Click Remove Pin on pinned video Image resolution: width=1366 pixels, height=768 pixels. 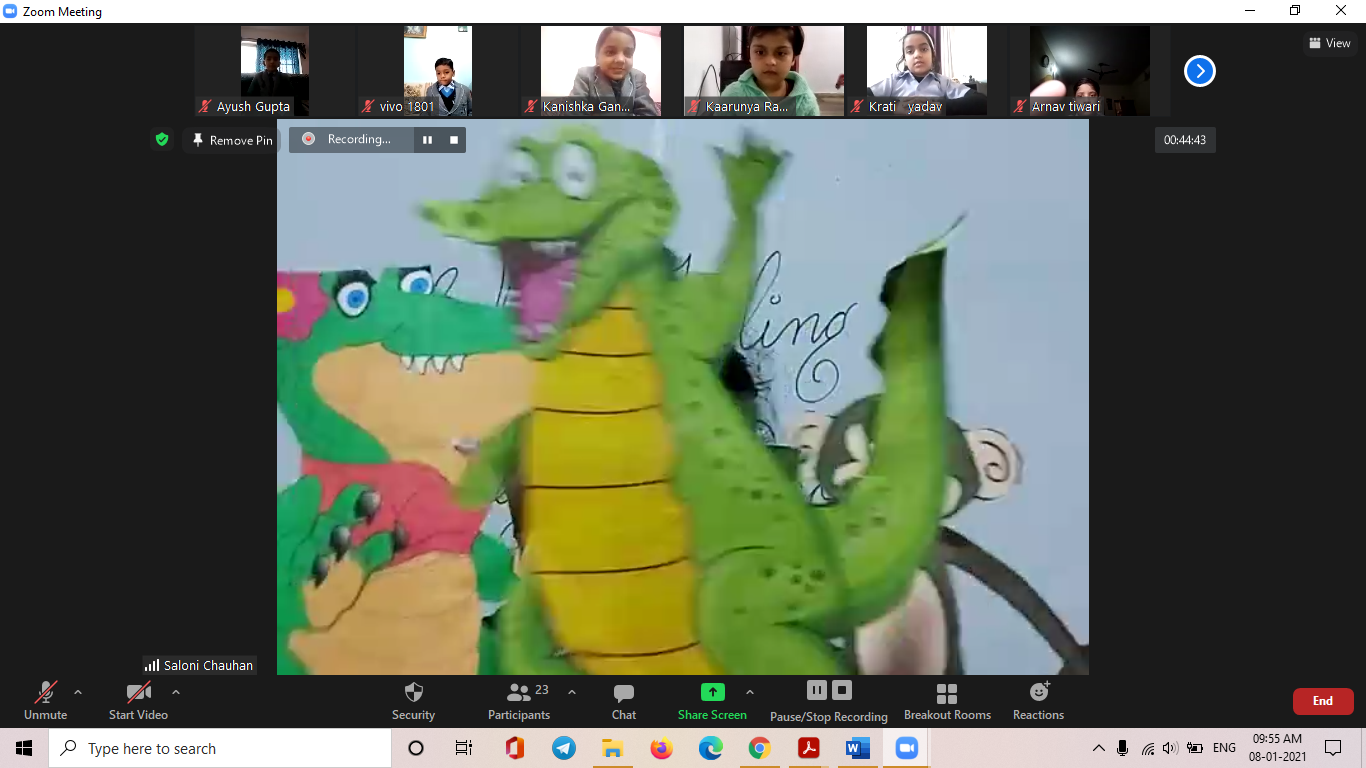click(x=232, y=141)
